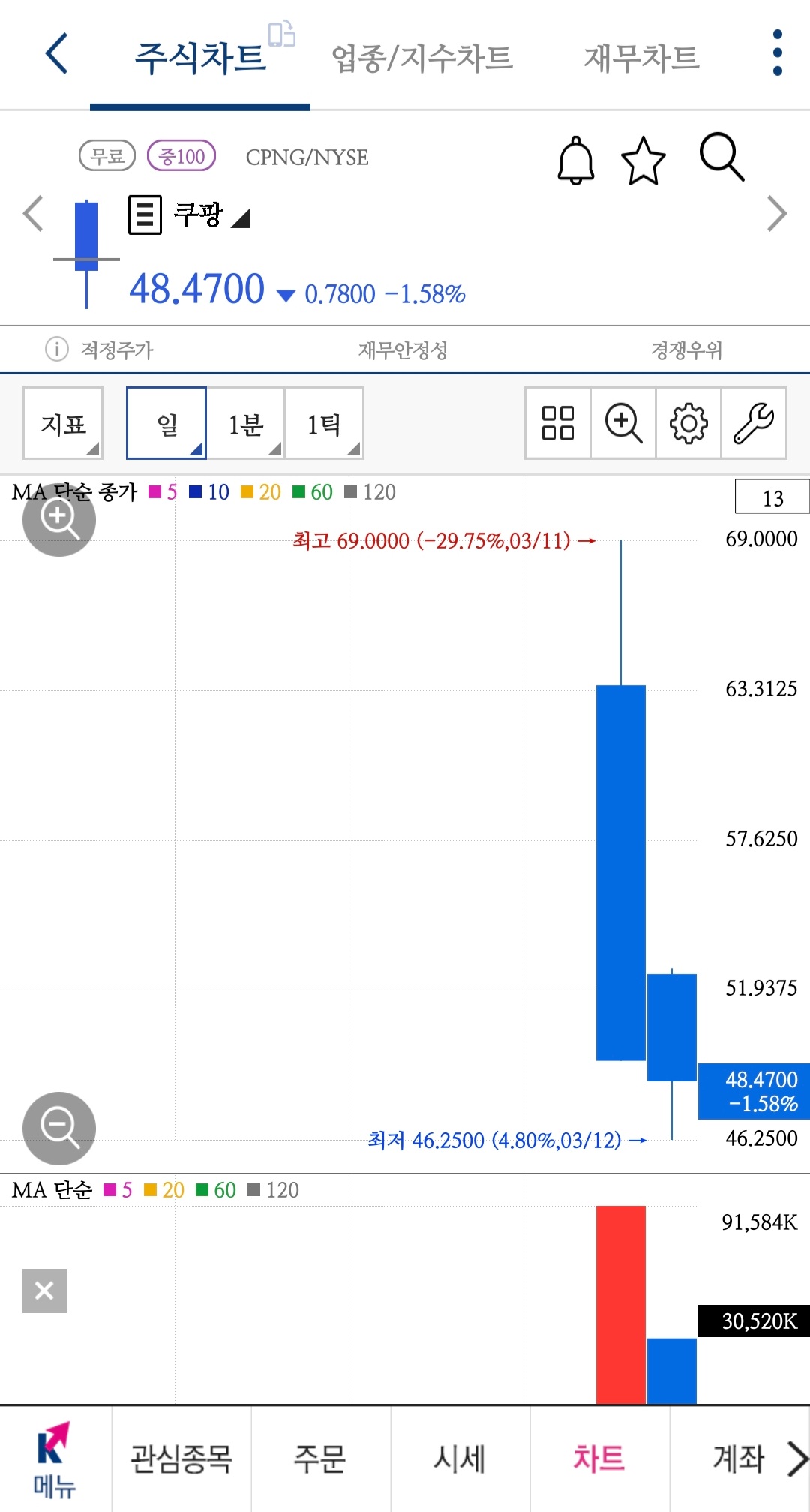
Task: Open 차트 in the bottom menu
Action: [599, 1459]
